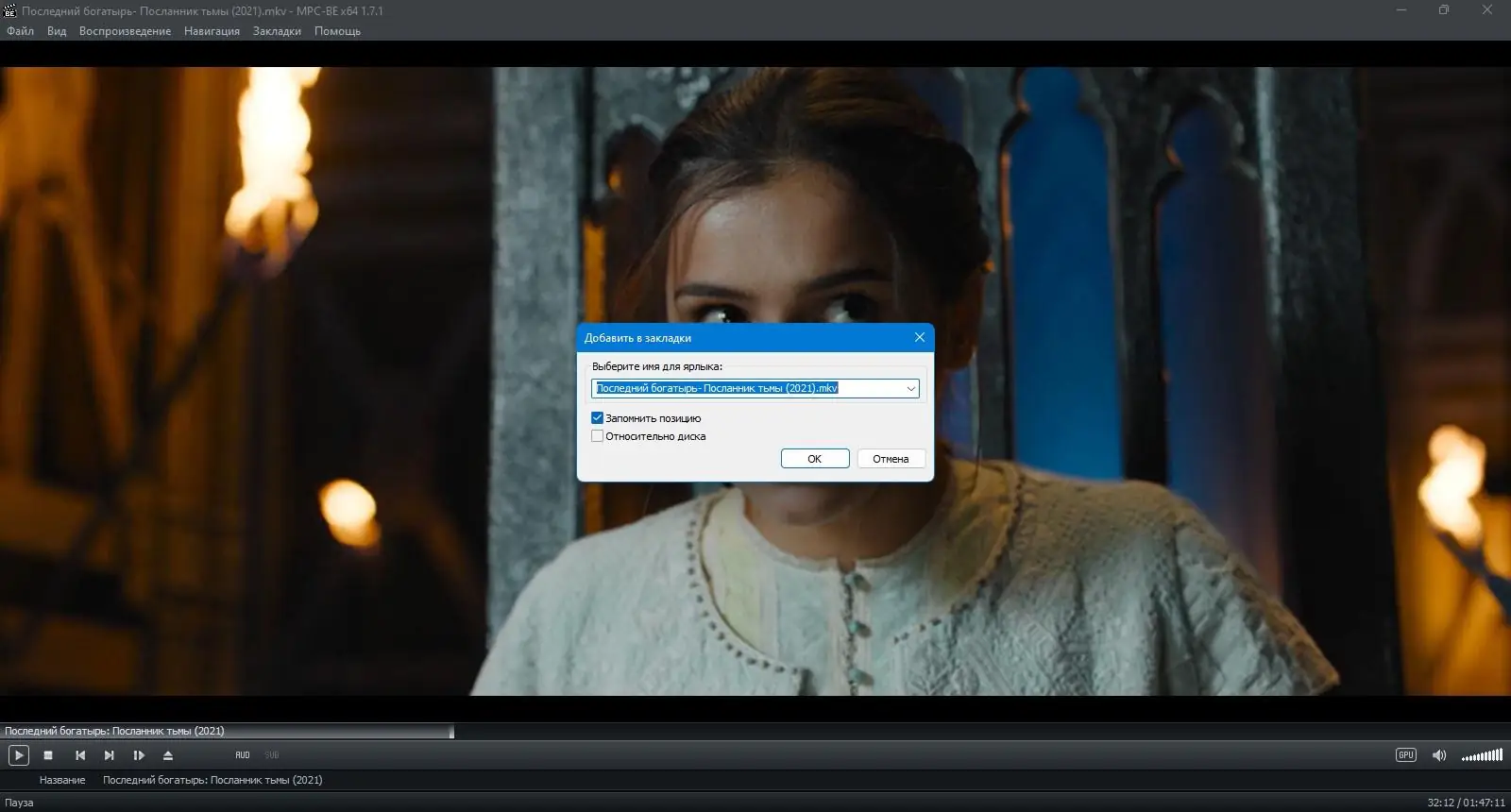Enable "Относительно диска" checkbox
This screenshot has width=1511, height=812.
coord(597,436)
